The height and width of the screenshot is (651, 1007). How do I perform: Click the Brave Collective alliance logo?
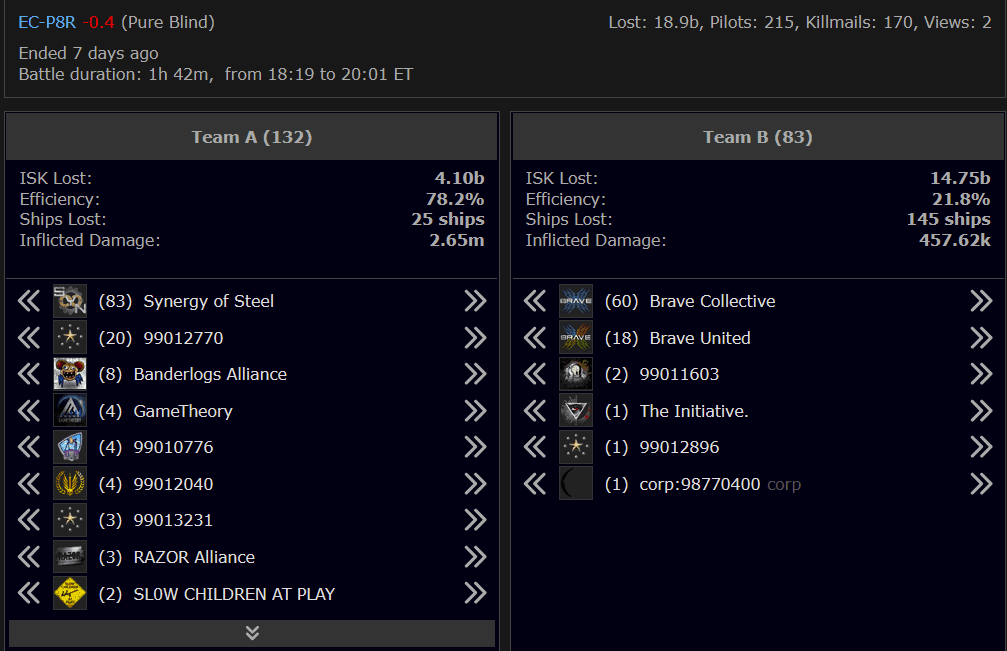click(x=576, y=301)
